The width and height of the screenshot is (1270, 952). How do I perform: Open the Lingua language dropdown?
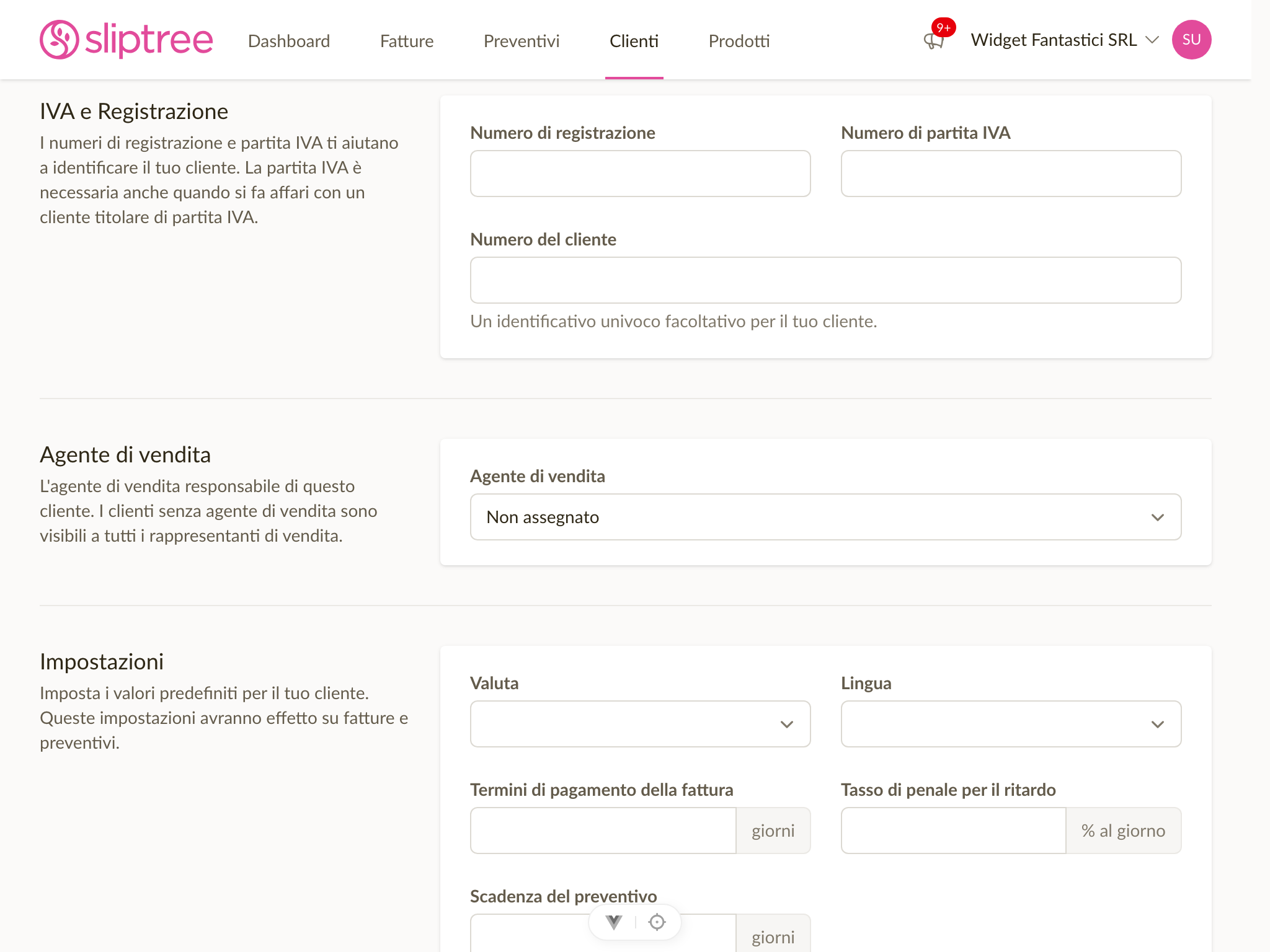[1011, 724]
